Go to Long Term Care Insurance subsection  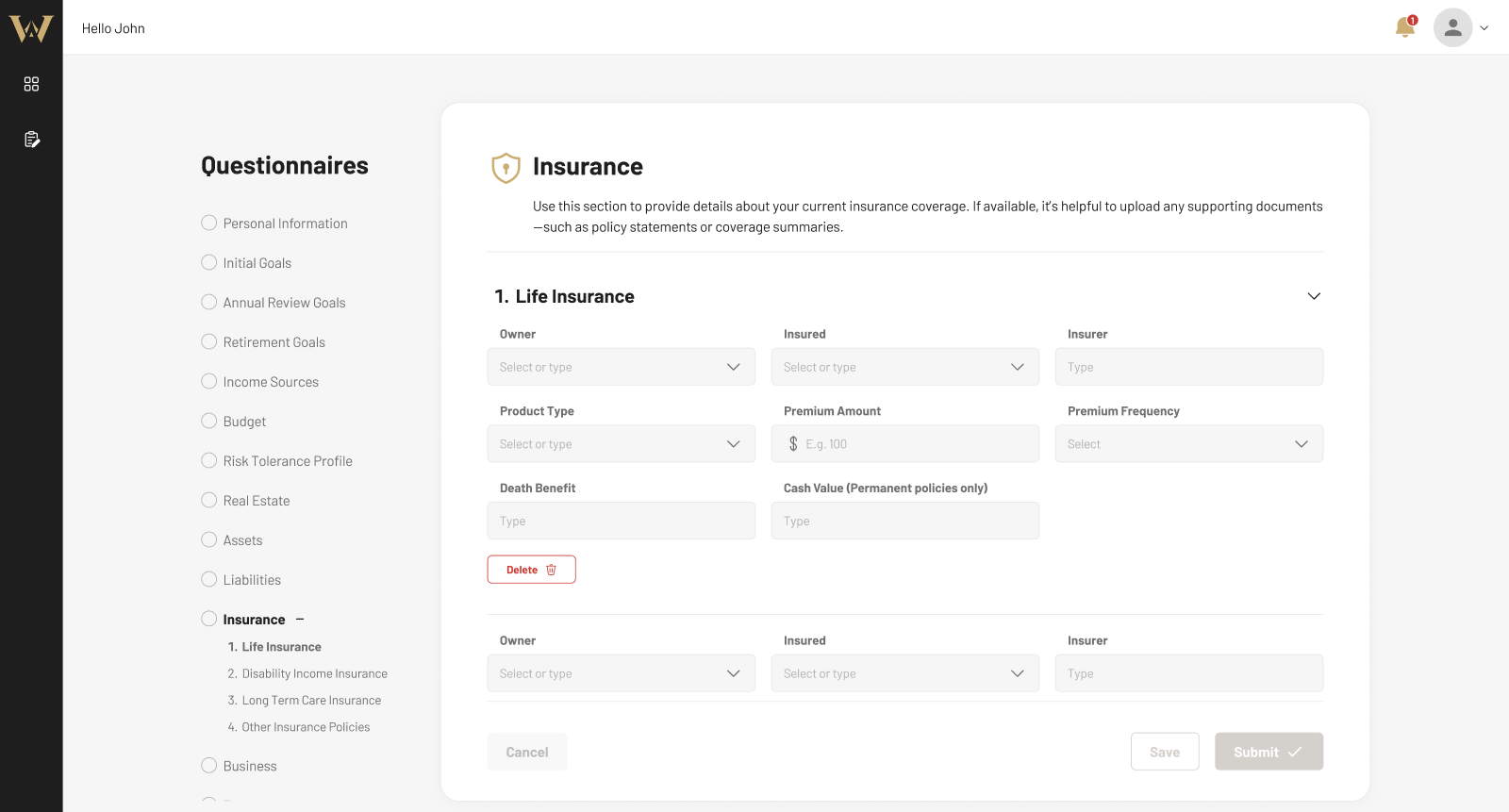pyautogui.click(x=305, y=701)
